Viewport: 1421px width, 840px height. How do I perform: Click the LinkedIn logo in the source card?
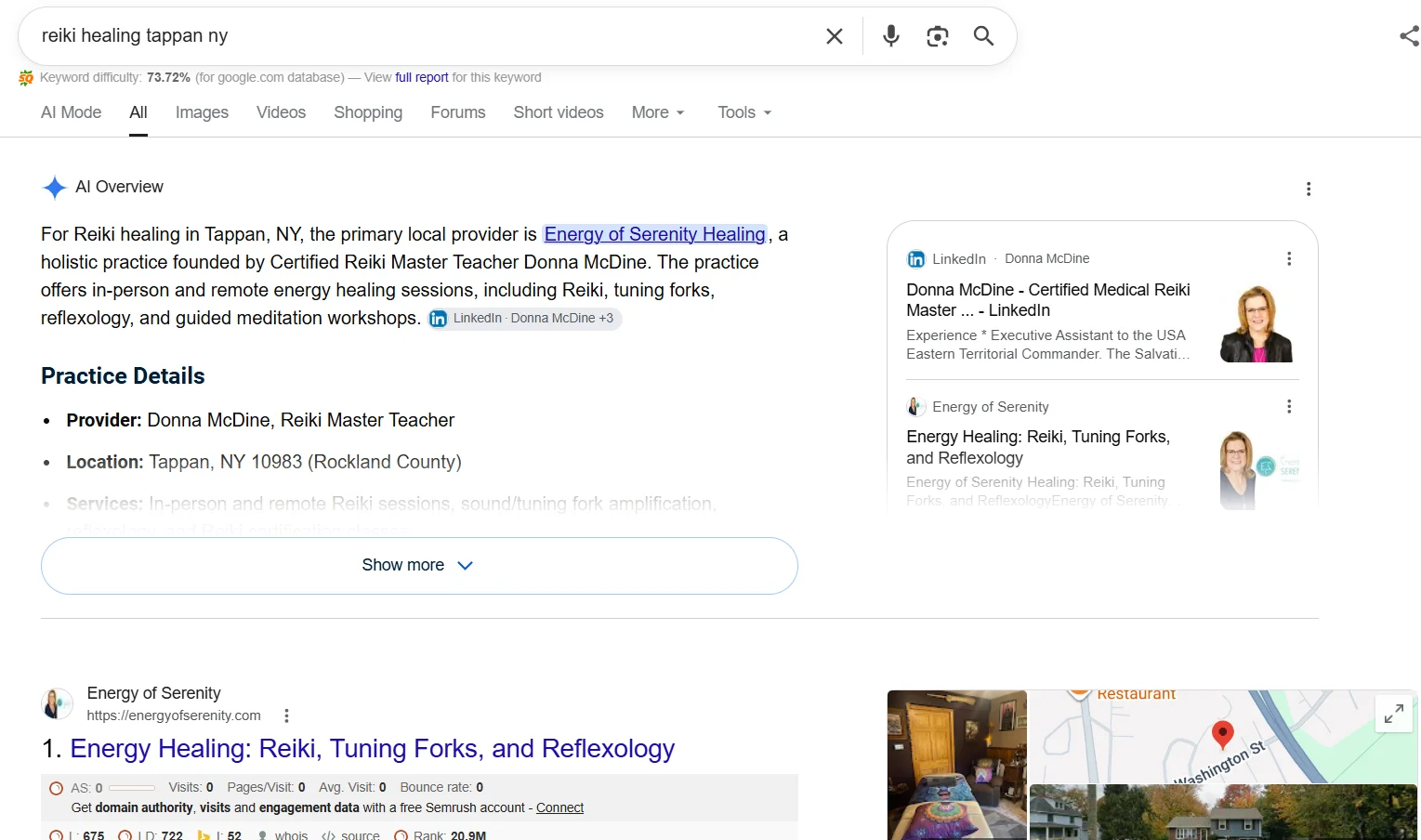click(916, 259)
